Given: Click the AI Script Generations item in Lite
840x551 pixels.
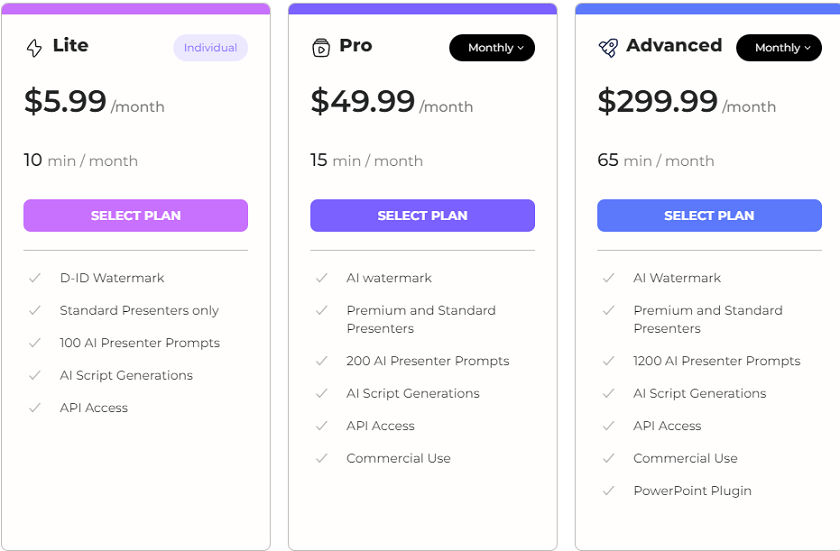Looking at the screenshot, I should (126, 375).
